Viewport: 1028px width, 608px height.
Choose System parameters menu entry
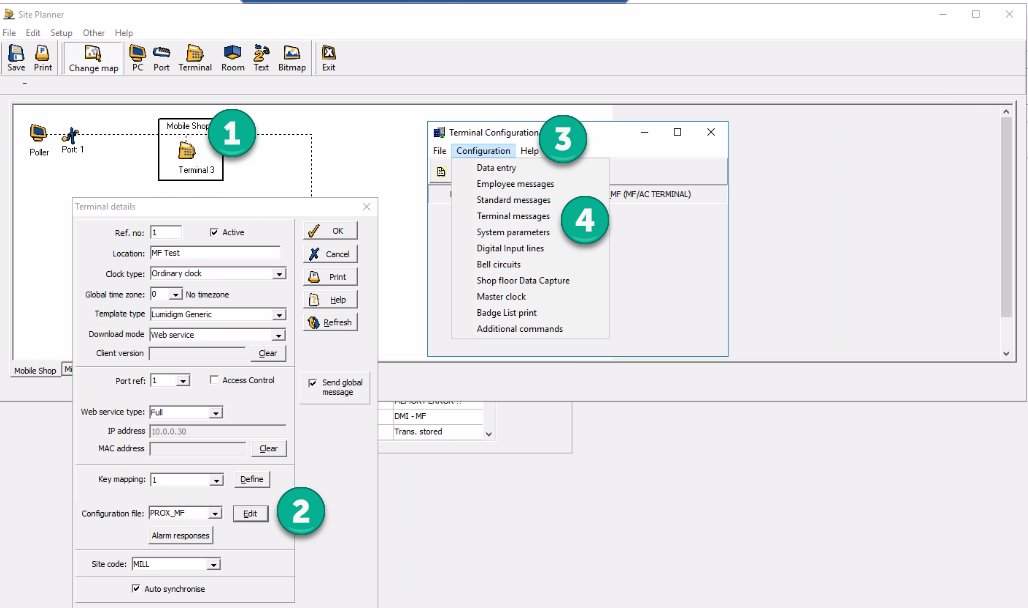click(x=513, y=232)
